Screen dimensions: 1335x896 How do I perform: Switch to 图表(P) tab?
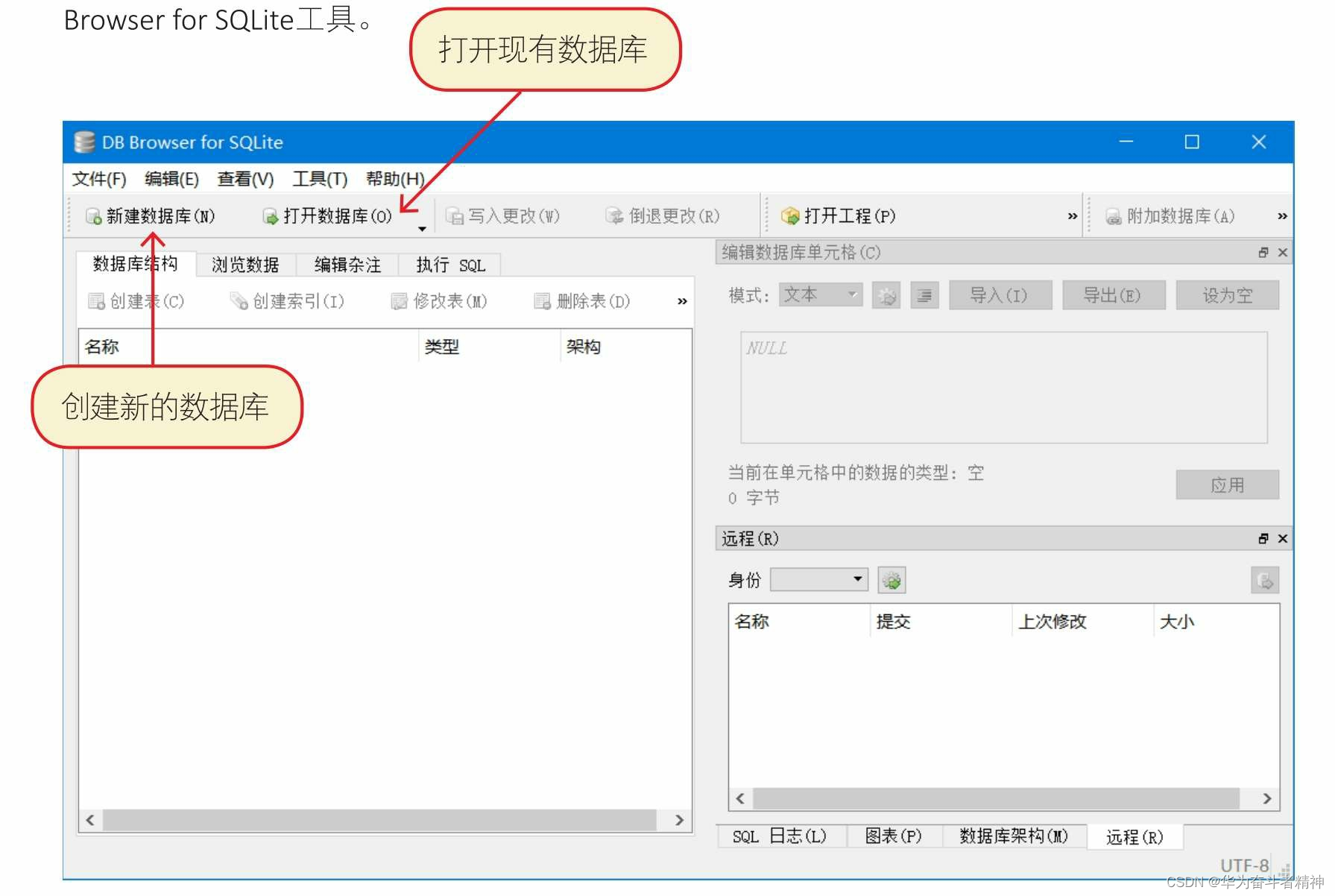(x=894, y=836)
